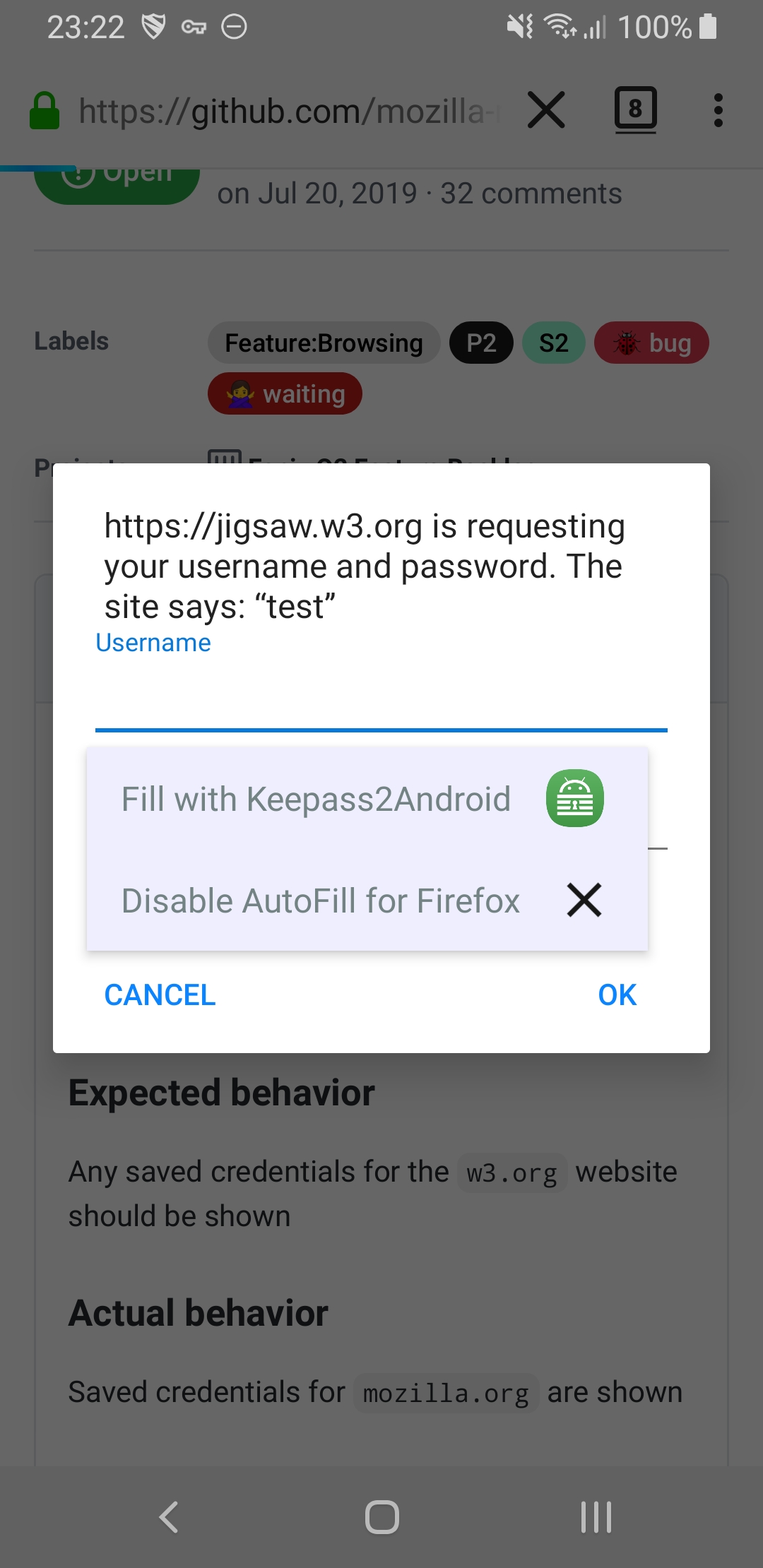Image resolution: width=763 pixels, height=1568 pixels.
Task: Tap the waiting label tag
Action: (x=285, y=394)
